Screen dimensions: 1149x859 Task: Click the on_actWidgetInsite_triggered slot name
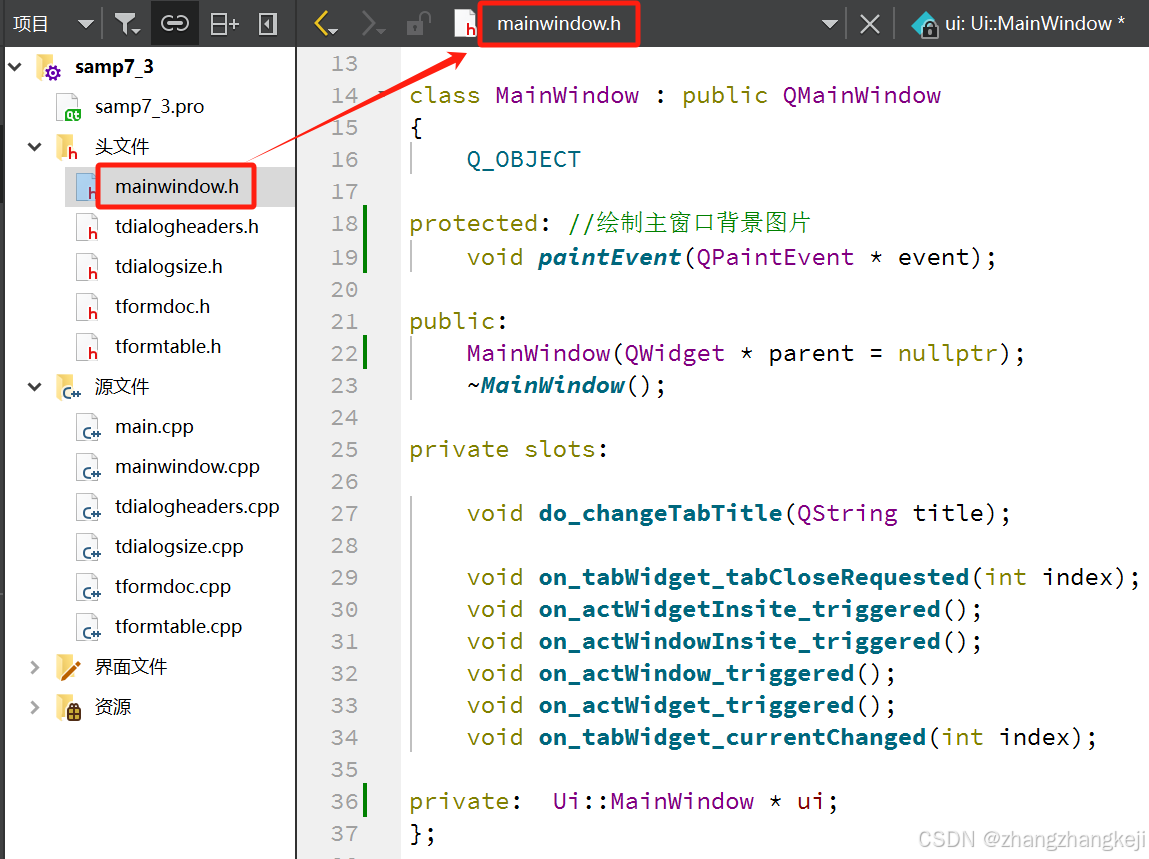(x=739, y=609)
